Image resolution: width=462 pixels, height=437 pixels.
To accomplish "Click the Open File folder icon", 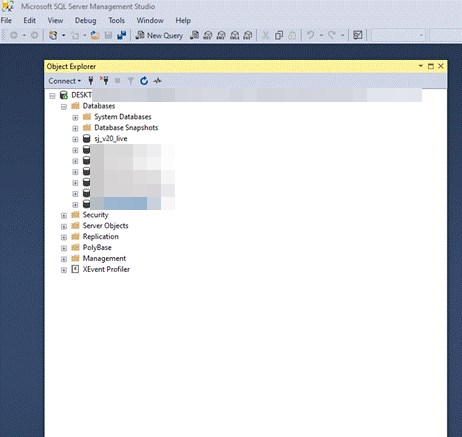I will click(x=95, y=35).
